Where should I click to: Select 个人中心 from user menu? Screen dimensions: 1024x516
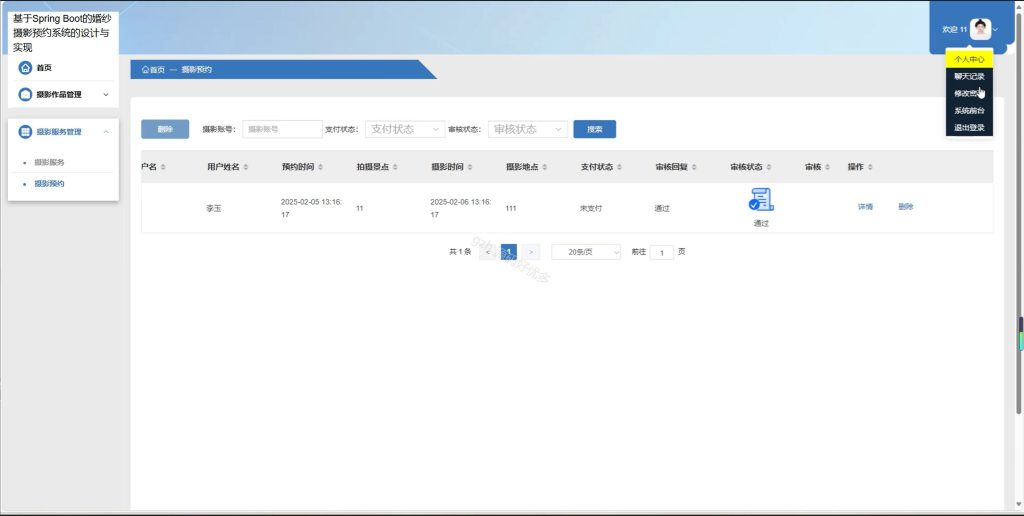click(969, 59)
